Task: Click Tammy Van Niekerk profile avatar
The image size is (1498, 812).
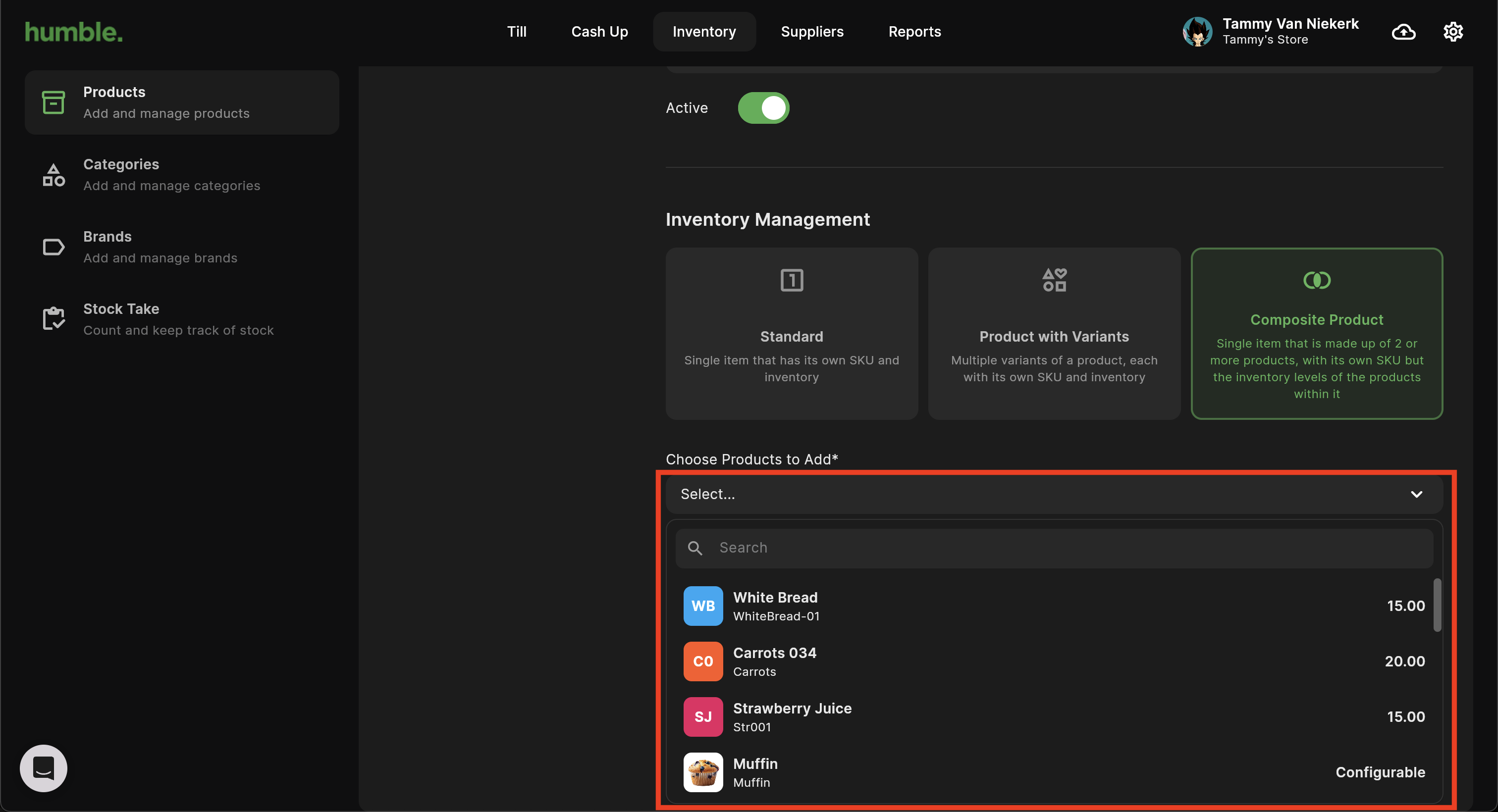Action: (x=1197, y=31)
